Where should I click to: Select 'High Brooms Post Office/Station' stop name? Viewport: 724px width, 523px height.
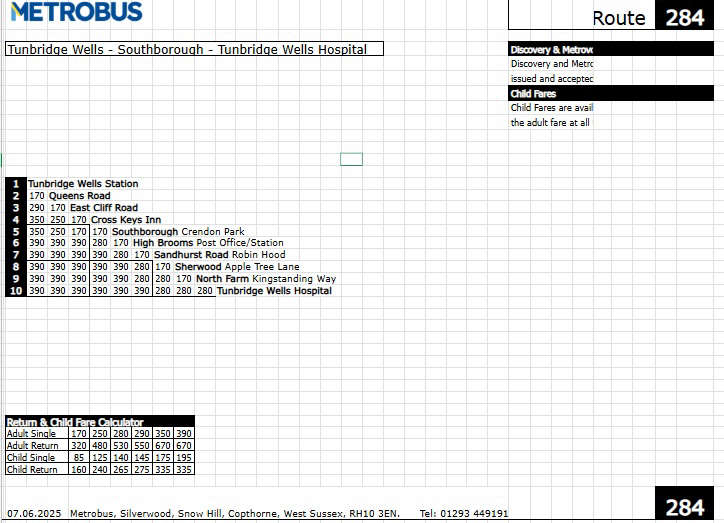point(208,243)
